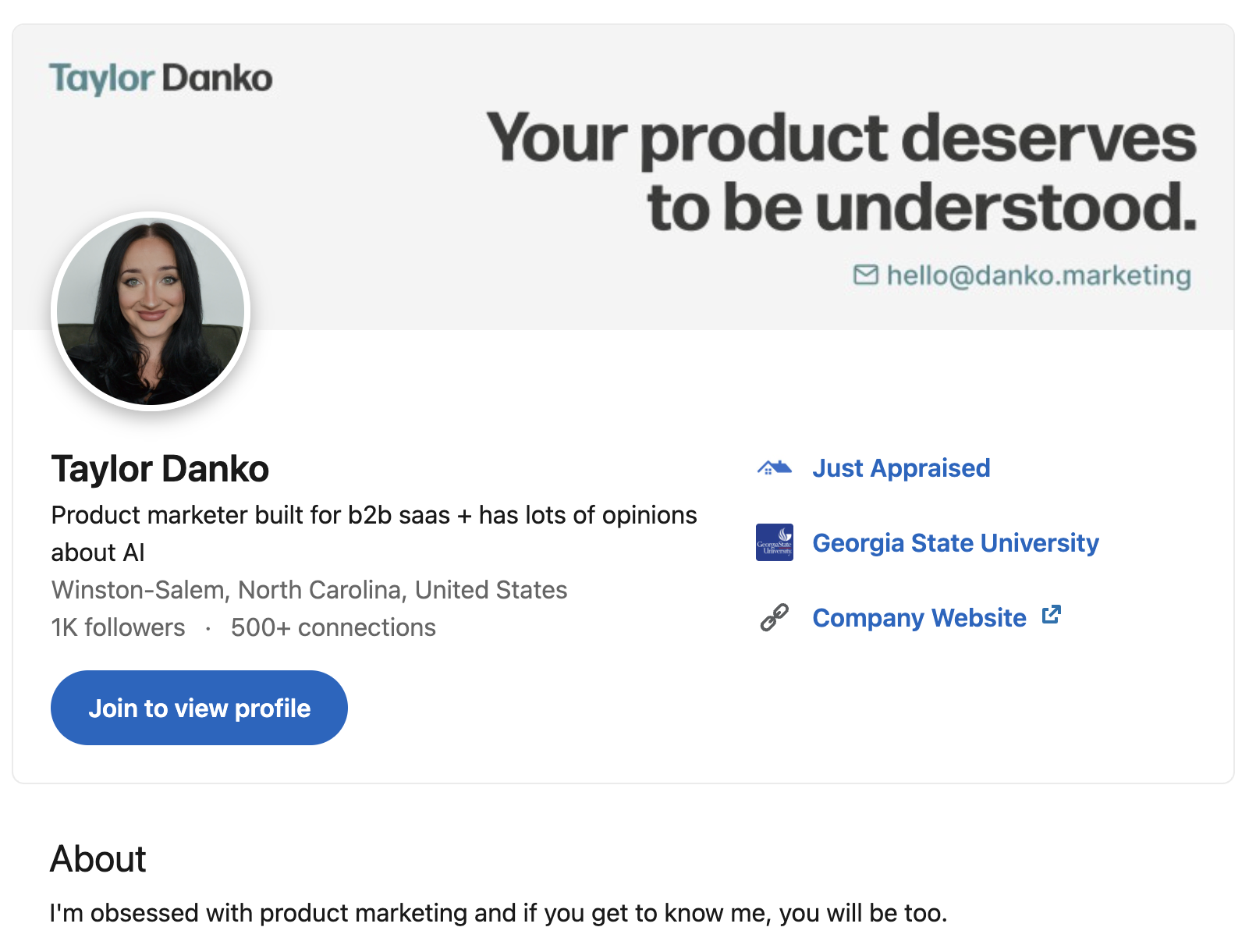Click the About section heading
Image resolution: width=1256 pixels, height=952 pixels.
click(x=98, y=859)
